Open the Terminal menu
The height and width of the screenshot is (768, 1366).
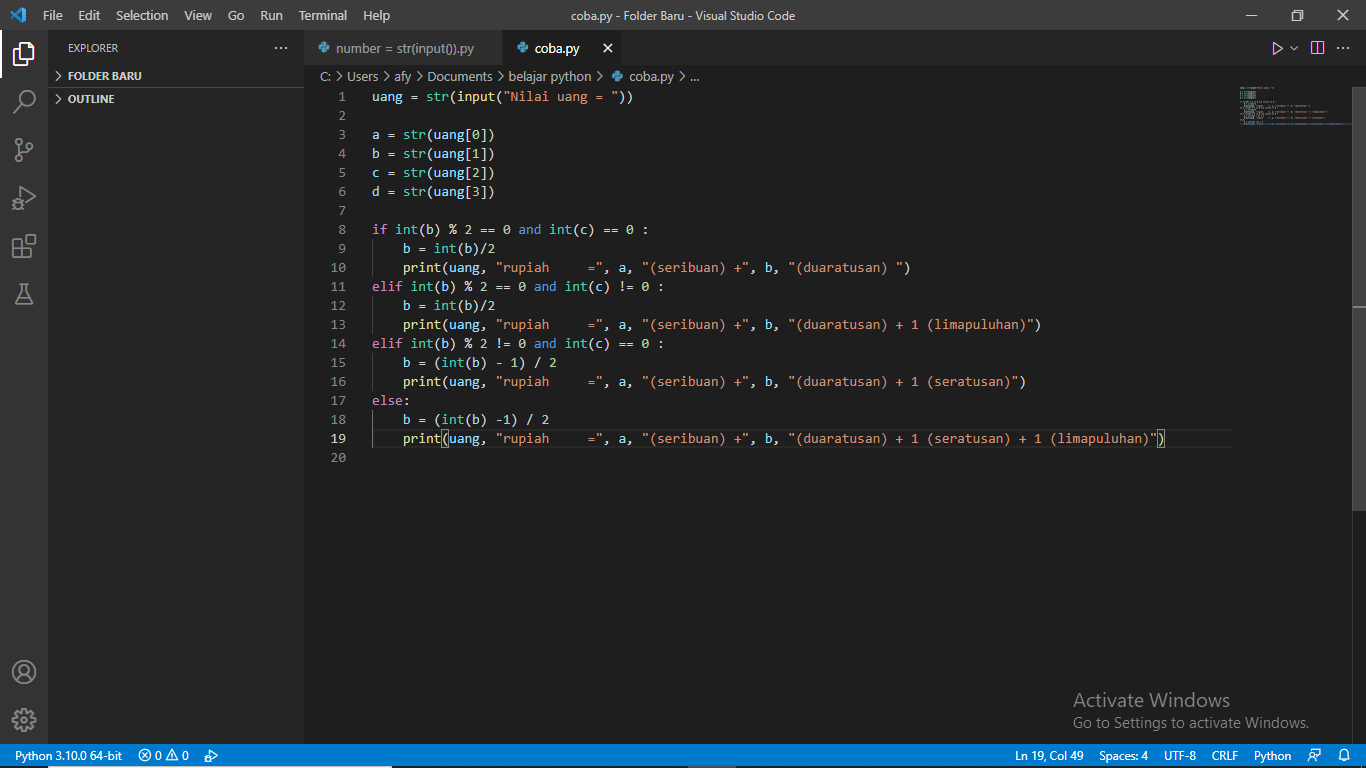tap(323, 15)
